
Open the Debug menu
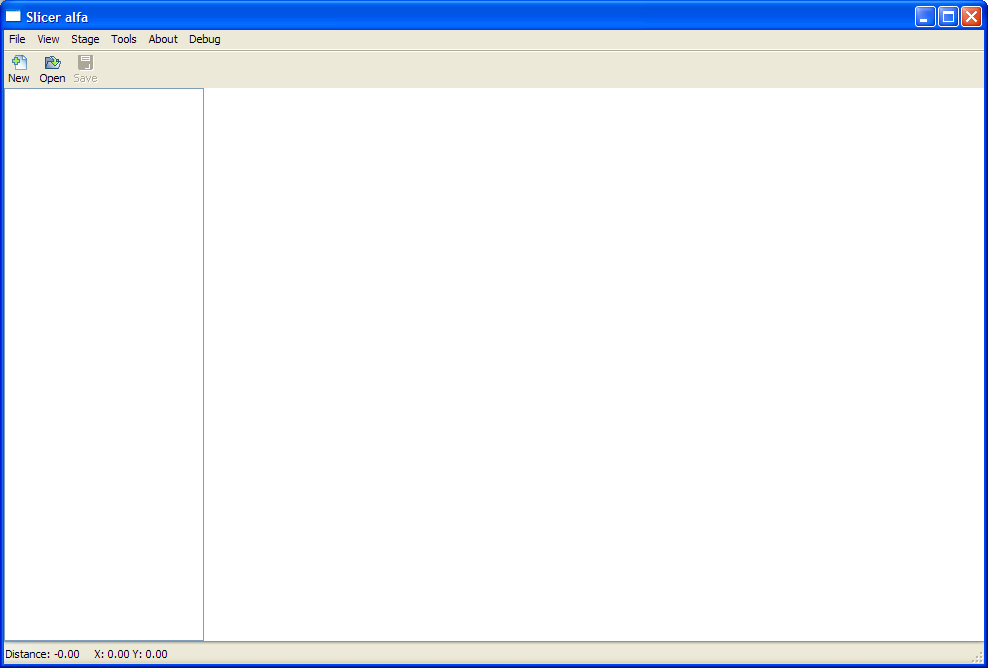[x=205, y=39]
